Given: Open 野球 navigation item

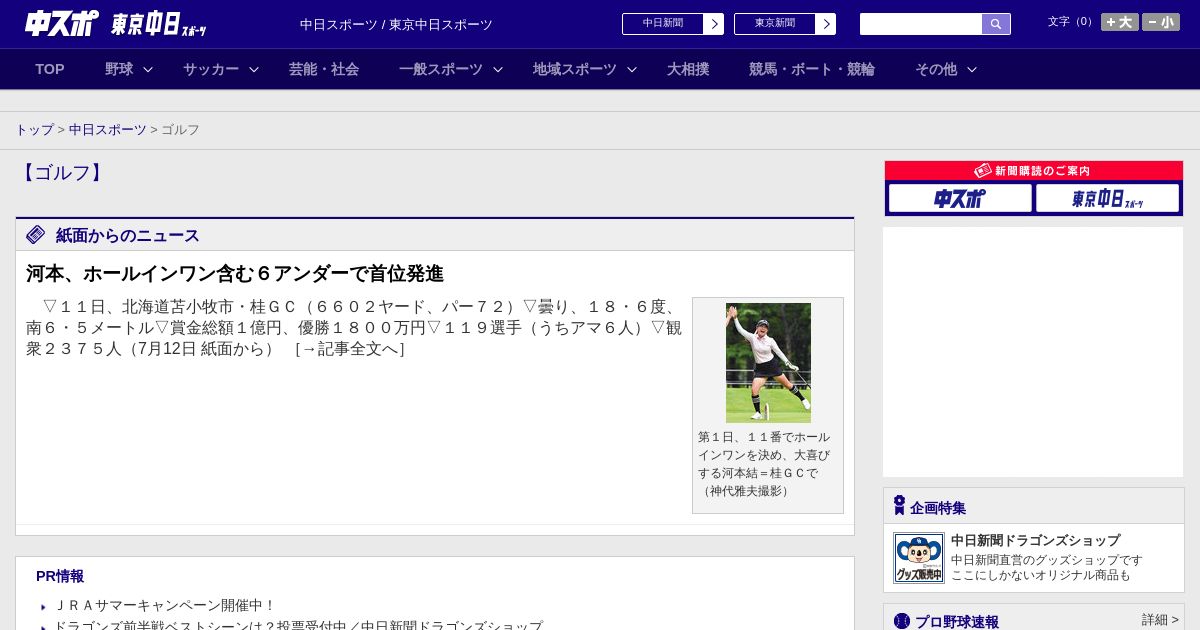Looking at the screenshot, I should (119, 69).
